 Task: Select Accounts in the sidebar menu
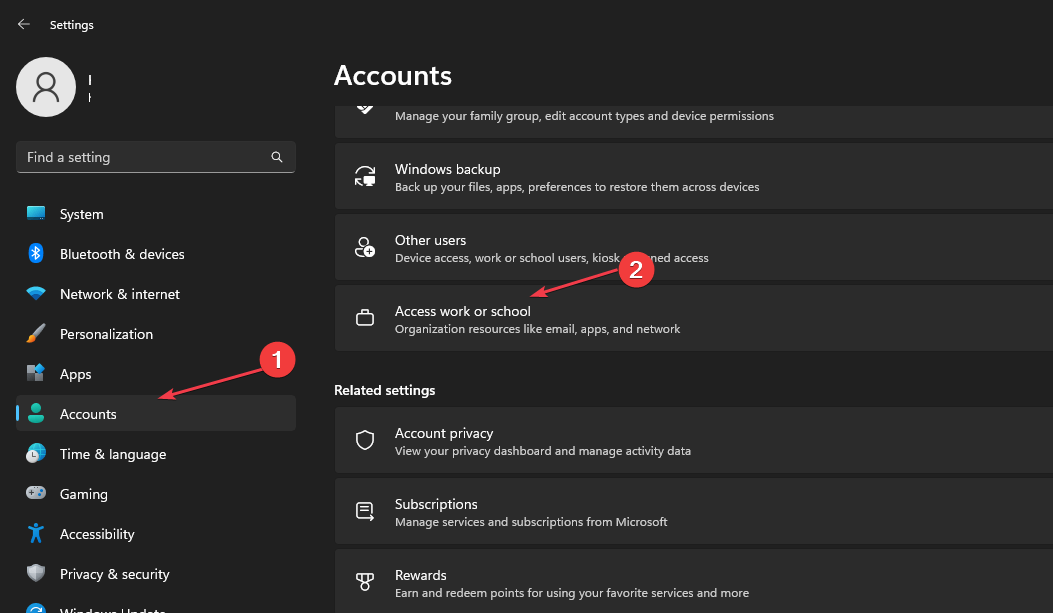pos(88,413)
